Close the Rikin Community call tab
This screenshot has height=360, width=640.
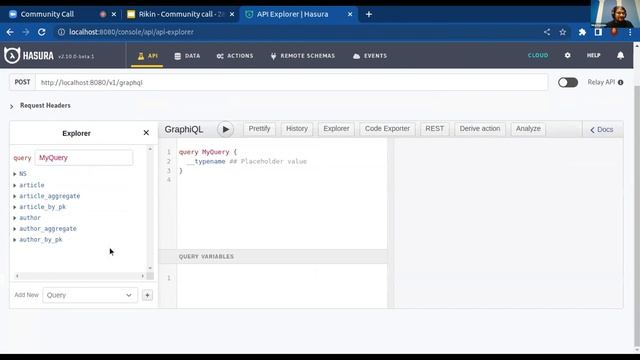tap(232, 14)
